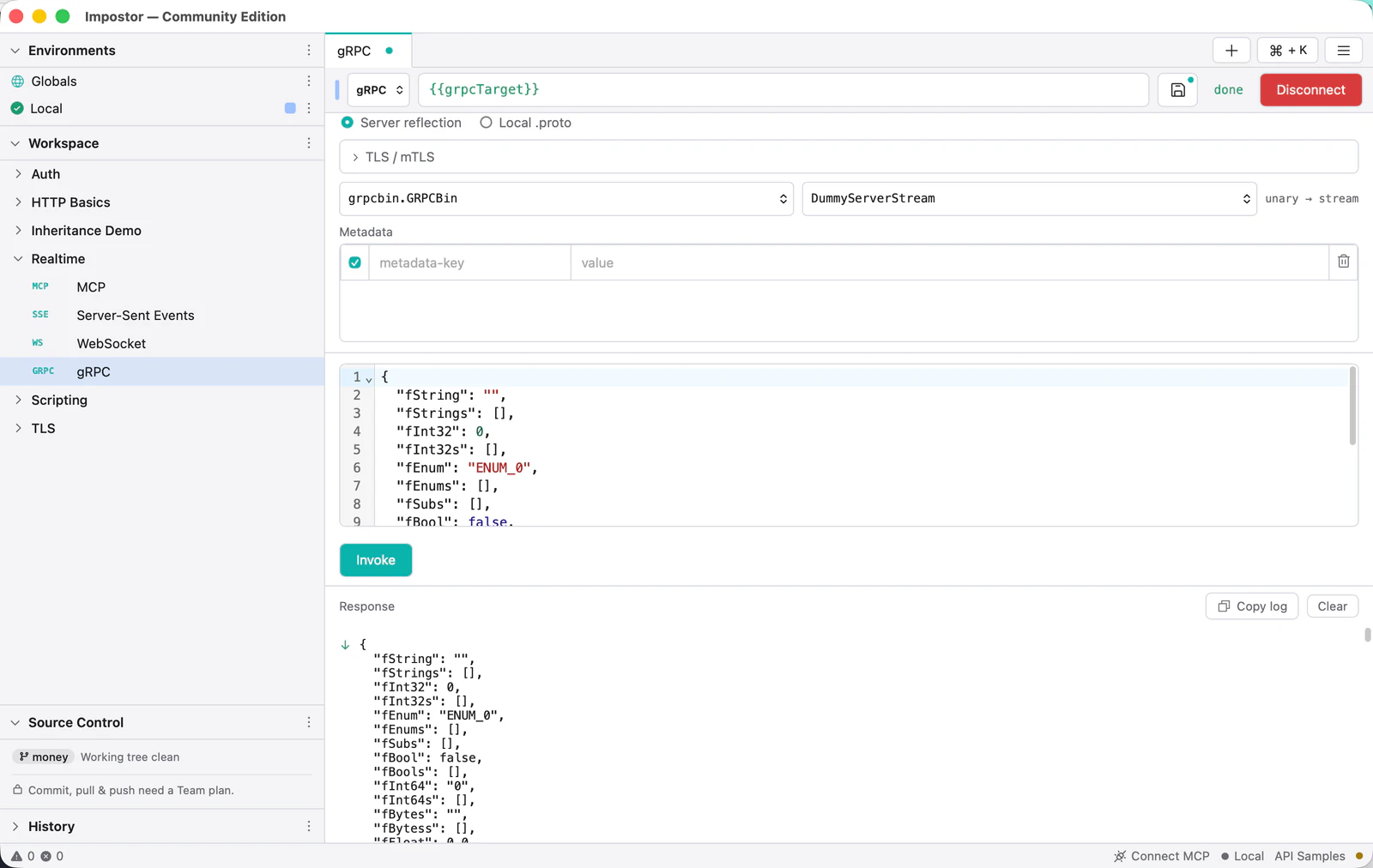Open the DummyServerStream method dropdown

(1029, 198)
